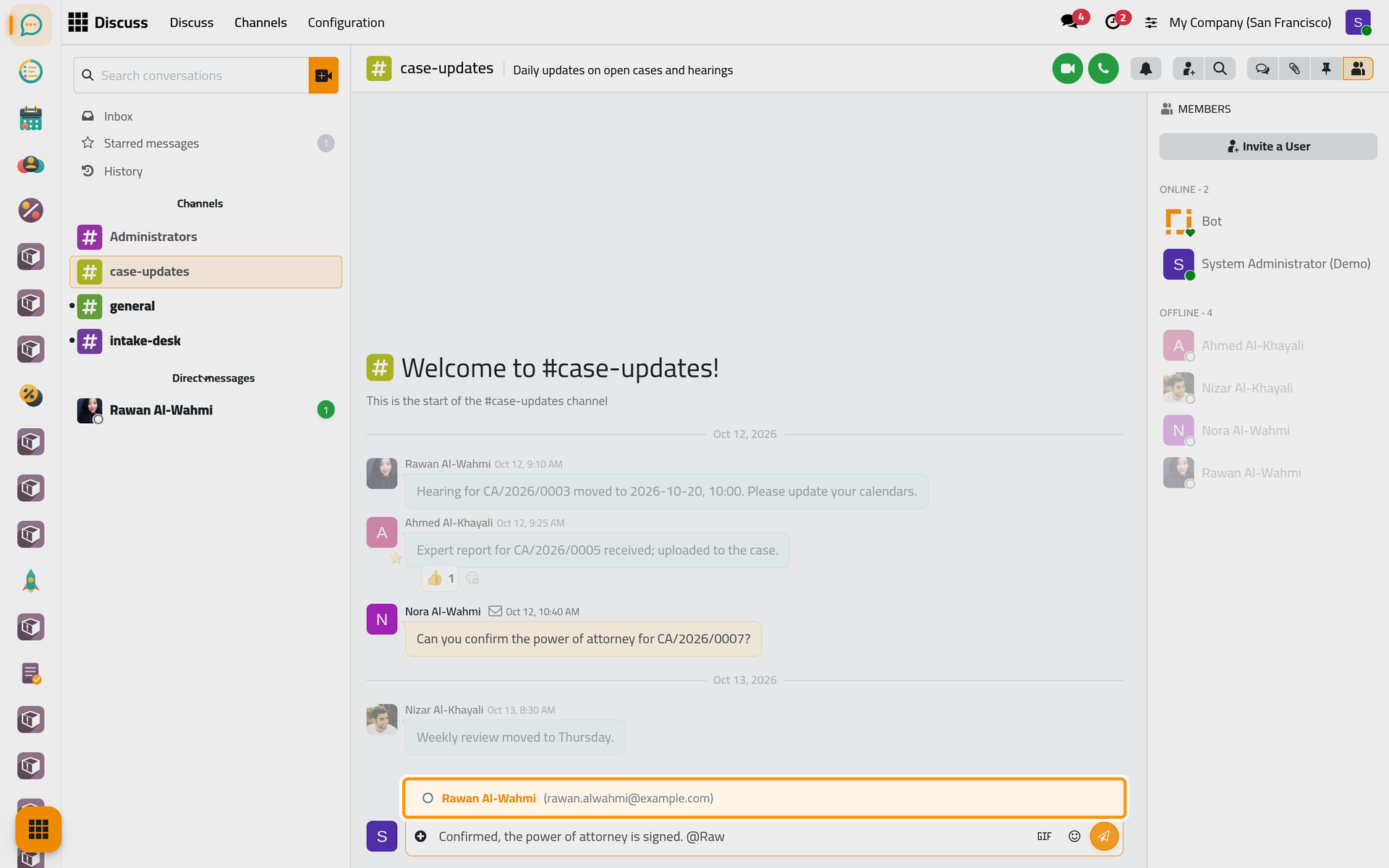Start an audio call with green phone button
The width and height of the screenshot is (1389, 868).
(x=1103, y=69)
